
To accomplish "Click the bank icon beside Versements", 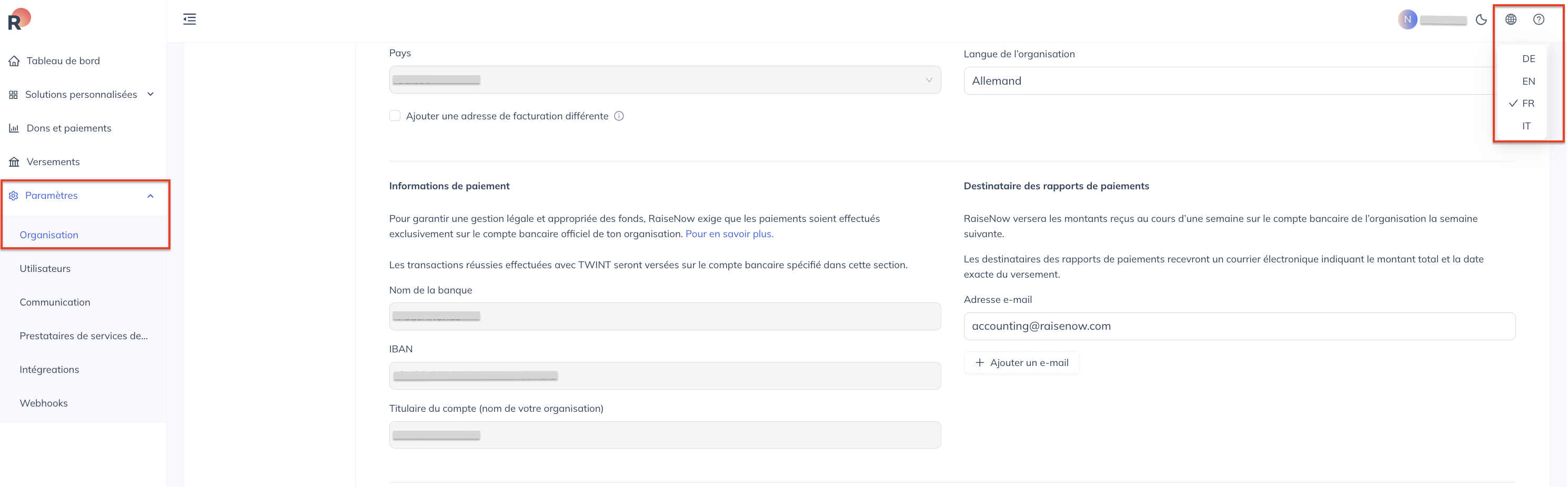I will tap(14, 162).
